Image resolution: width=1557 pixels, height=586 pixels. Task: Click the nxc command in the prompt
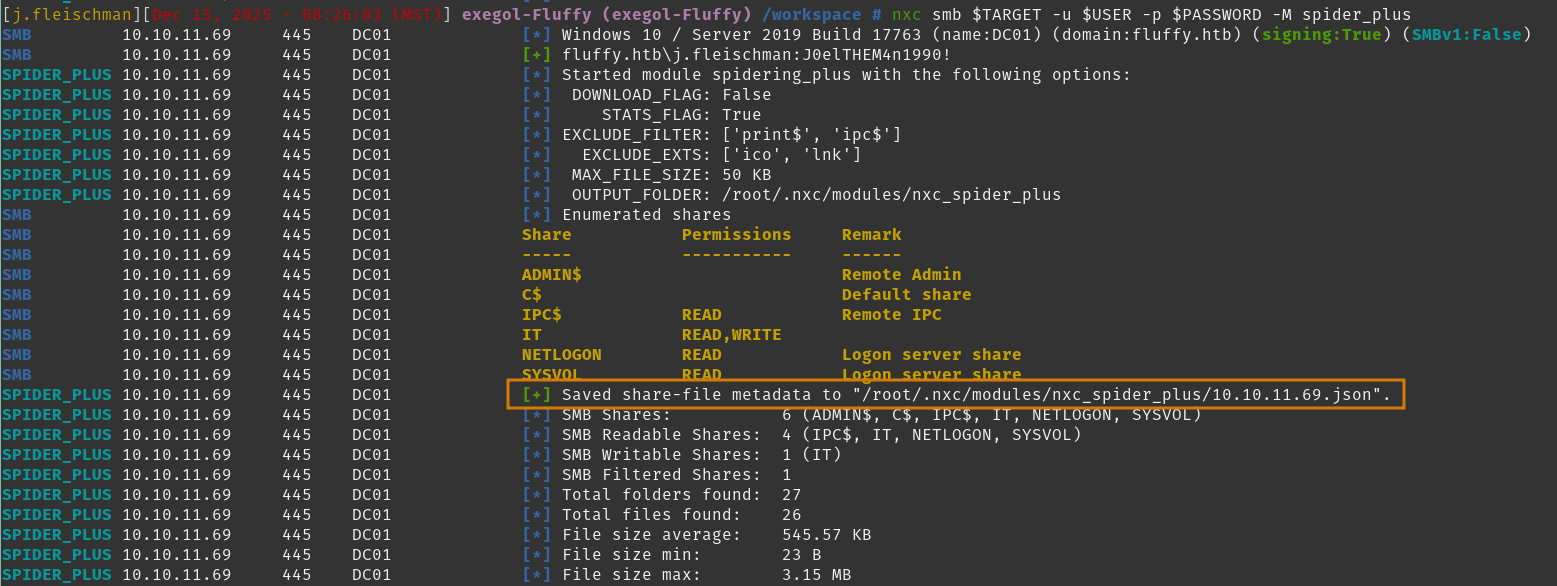[x=906, y=15]
